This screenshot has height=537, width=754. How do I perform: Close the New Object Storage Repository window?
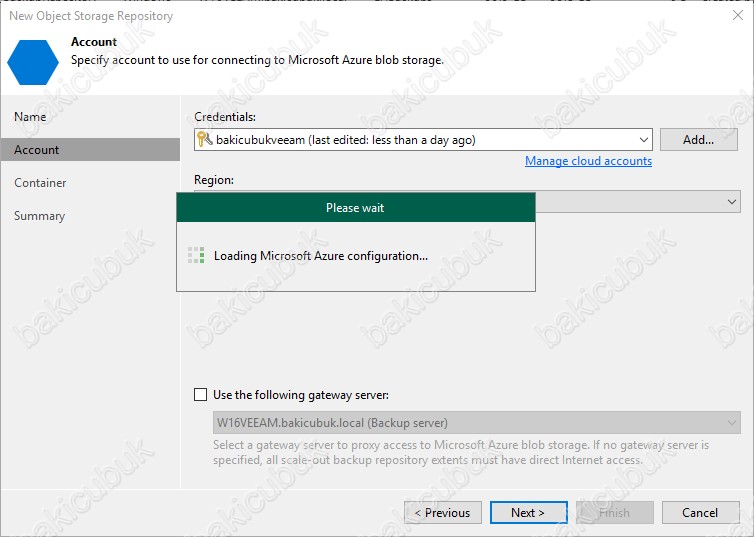click(x=738, y=15)
